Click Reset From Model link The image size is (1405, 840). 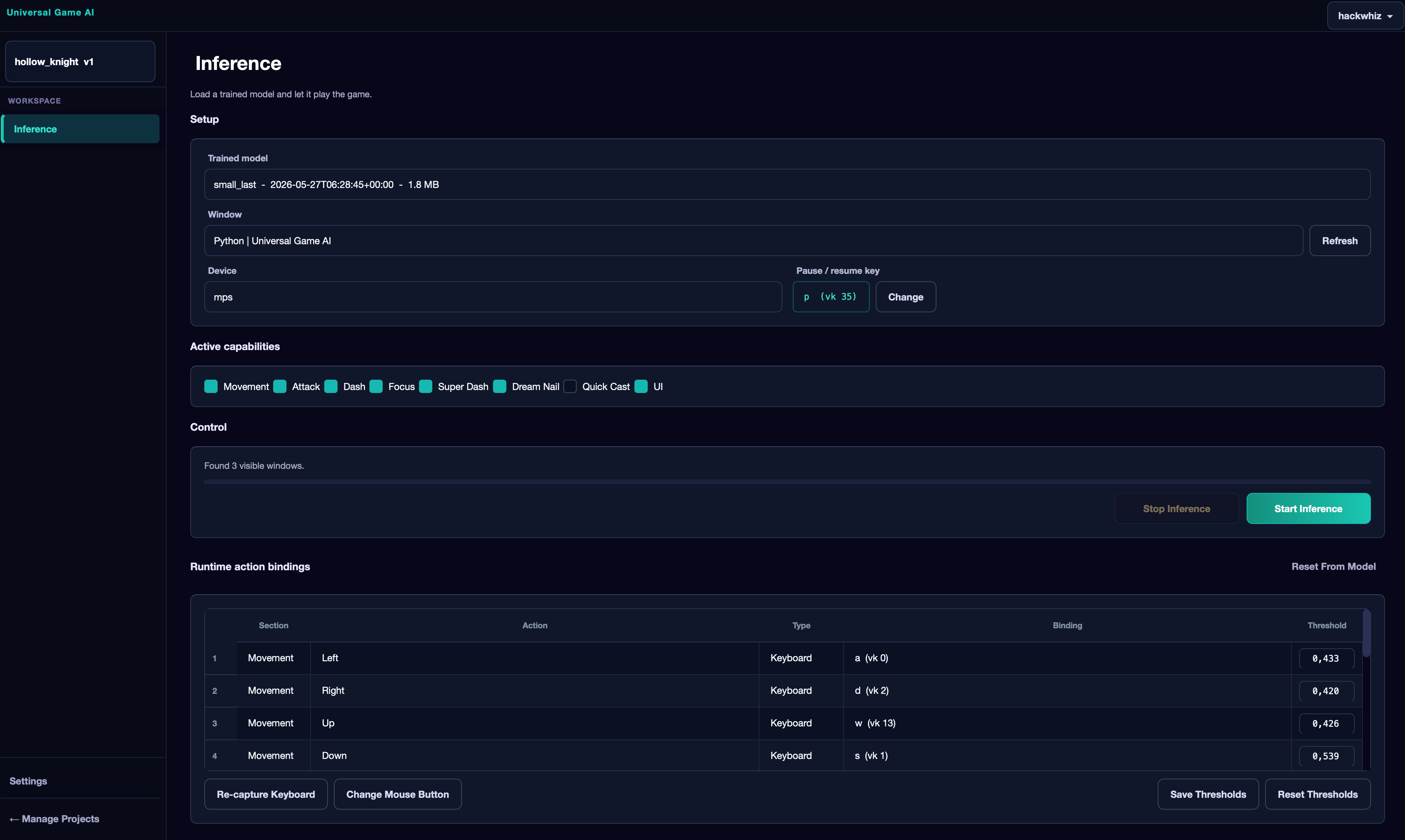(x=1333, y=566)
